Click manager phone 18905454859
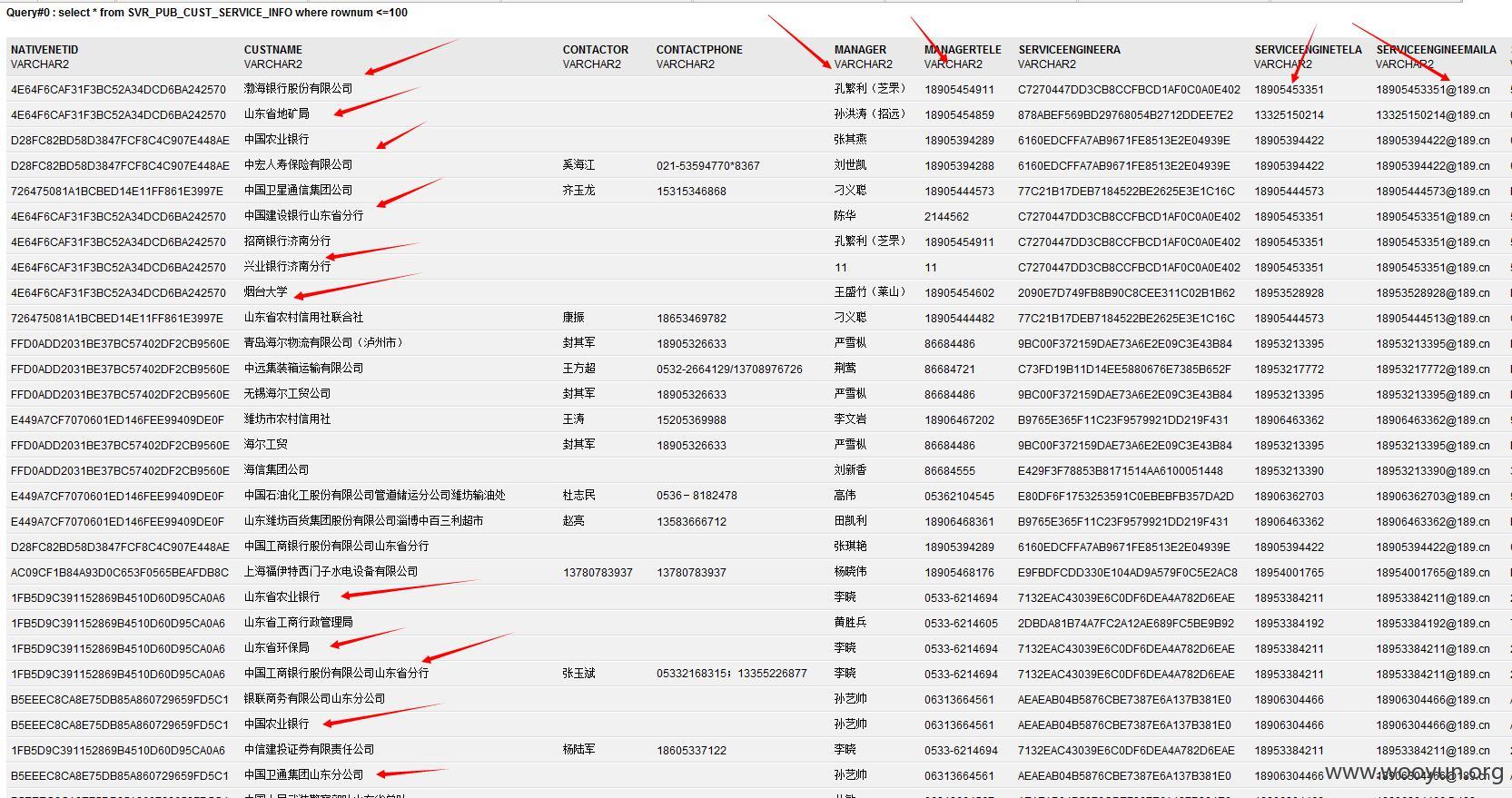Viewport: 1512px width, 798px height. point(959,115)
